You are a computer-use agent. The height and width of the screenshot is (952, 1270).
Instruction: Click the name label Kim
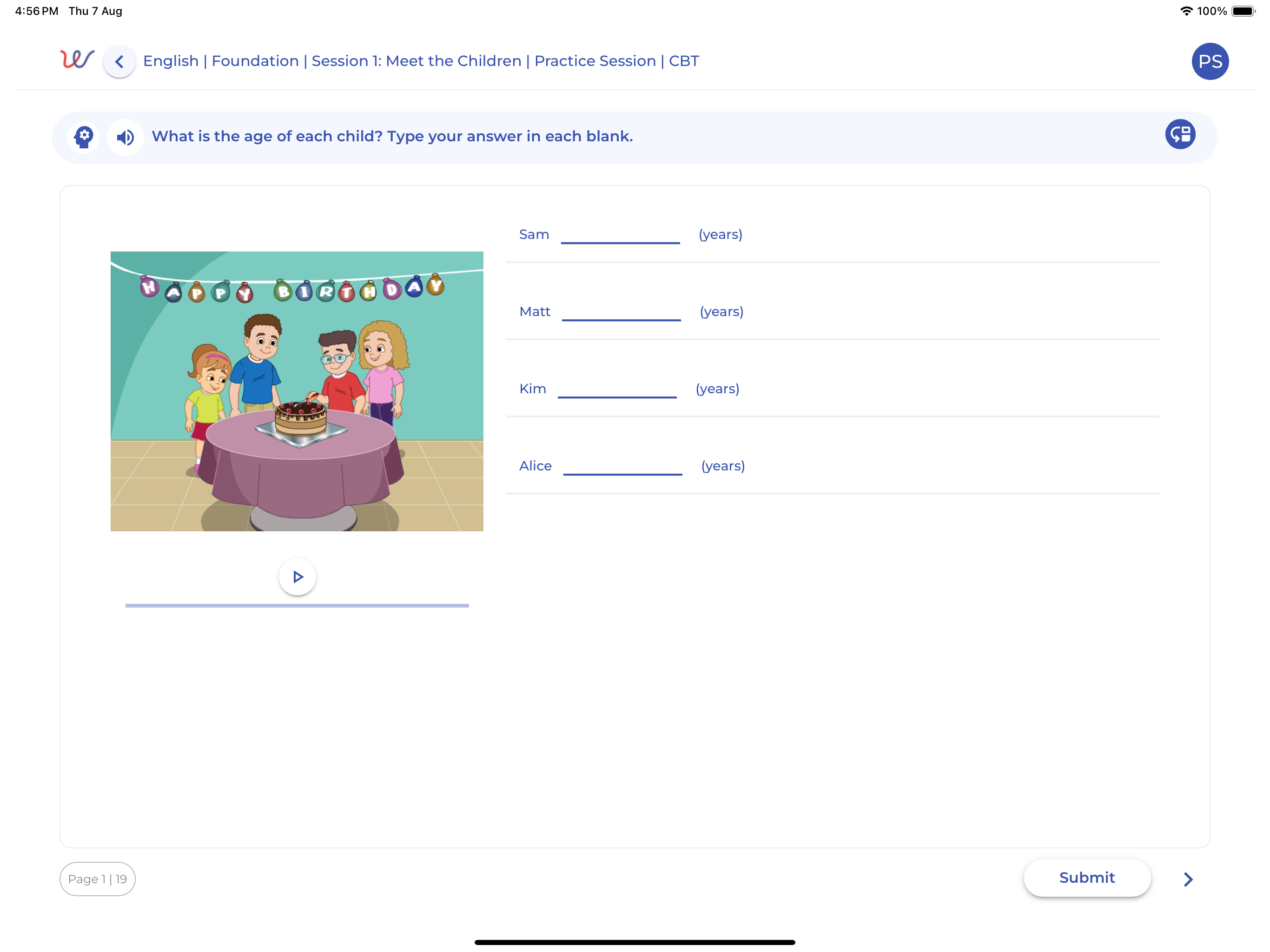coord(532,389)
